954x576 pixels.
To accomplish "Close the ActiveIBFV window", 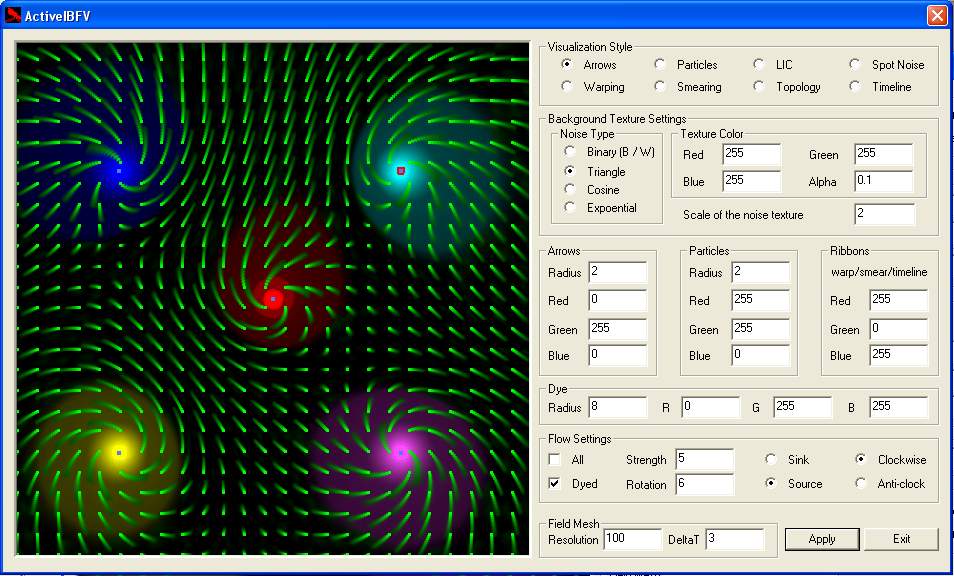I will 936,15.
